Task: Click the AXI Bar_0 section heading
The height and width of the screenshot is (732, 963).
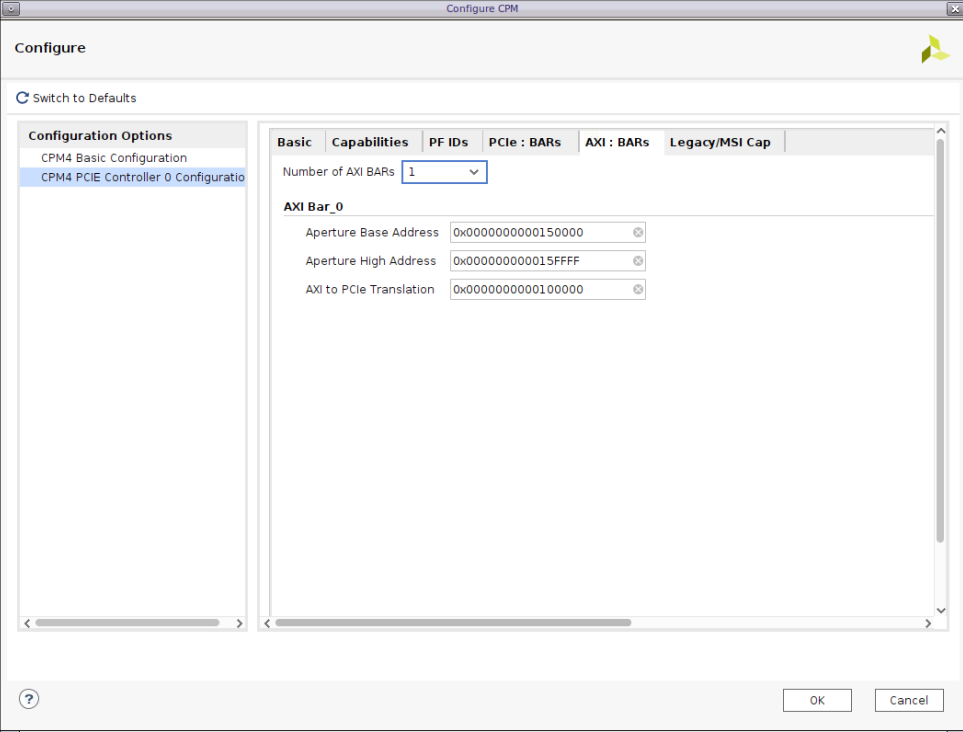Action: pos(313,207)
